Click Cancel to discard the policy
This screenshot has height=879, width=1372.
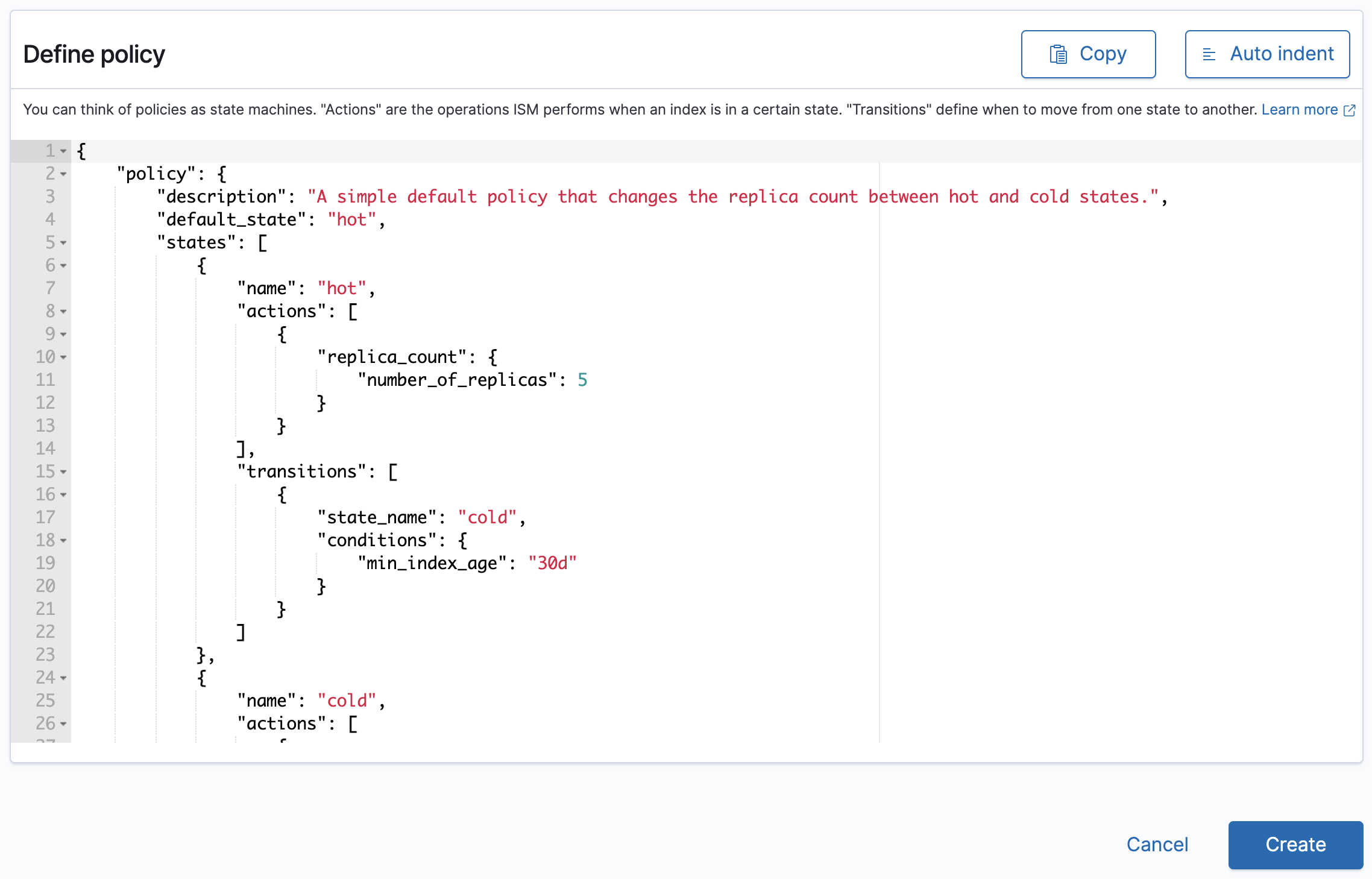[x=1157, y=844]
